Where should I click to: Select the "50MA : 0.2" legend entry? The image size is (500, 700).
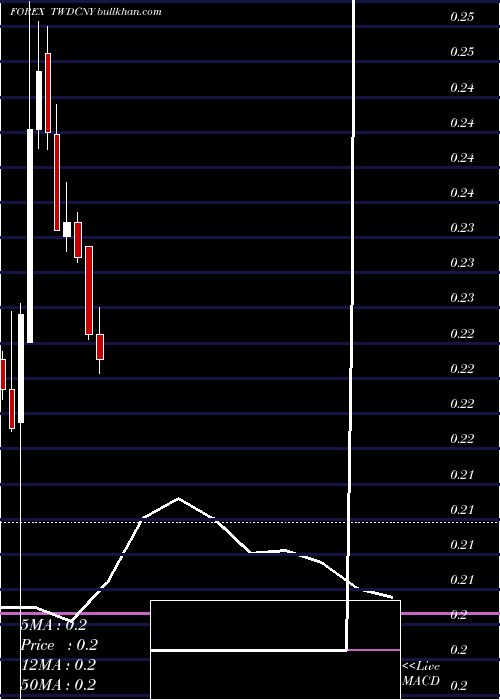point(58,685)
